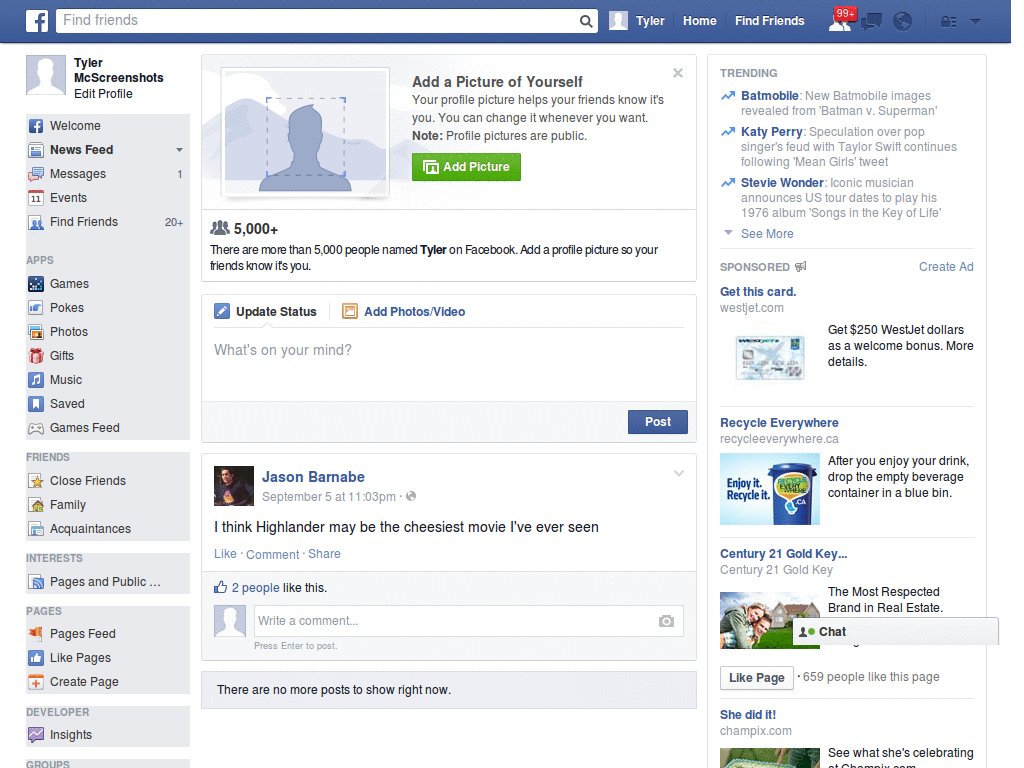Click Tyler name link in top bar
The height and width of the screenshot is (768, 1024).
coord(650,21)
